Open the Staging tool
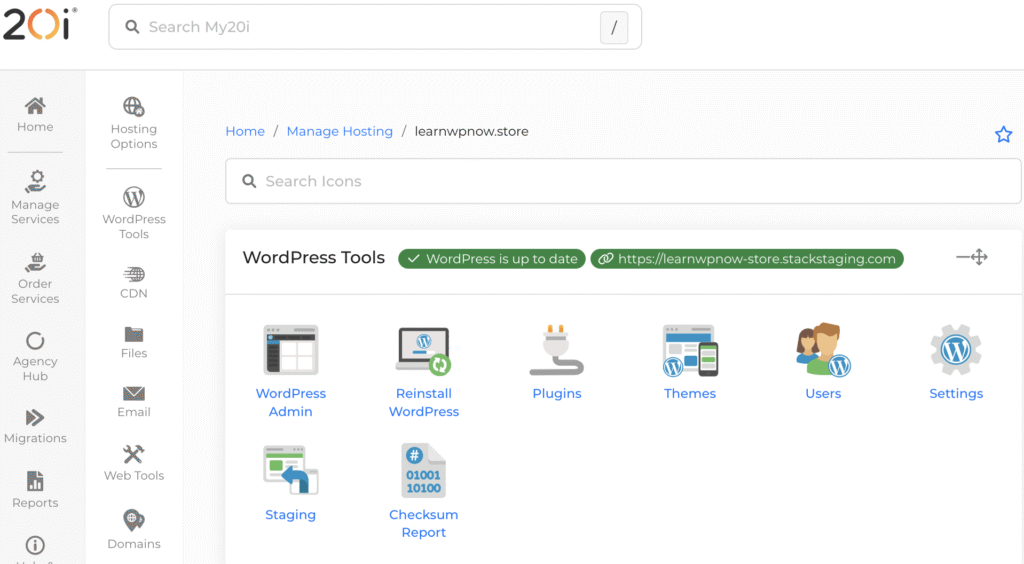1024x564 pixels. [290, 471]
